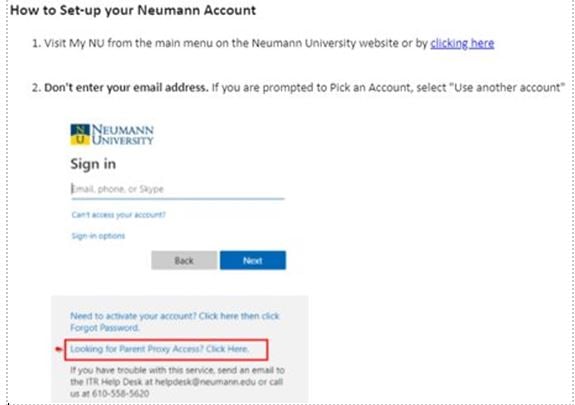Click the gray Back button
575x405 pixels.
[x=184, y=260]
